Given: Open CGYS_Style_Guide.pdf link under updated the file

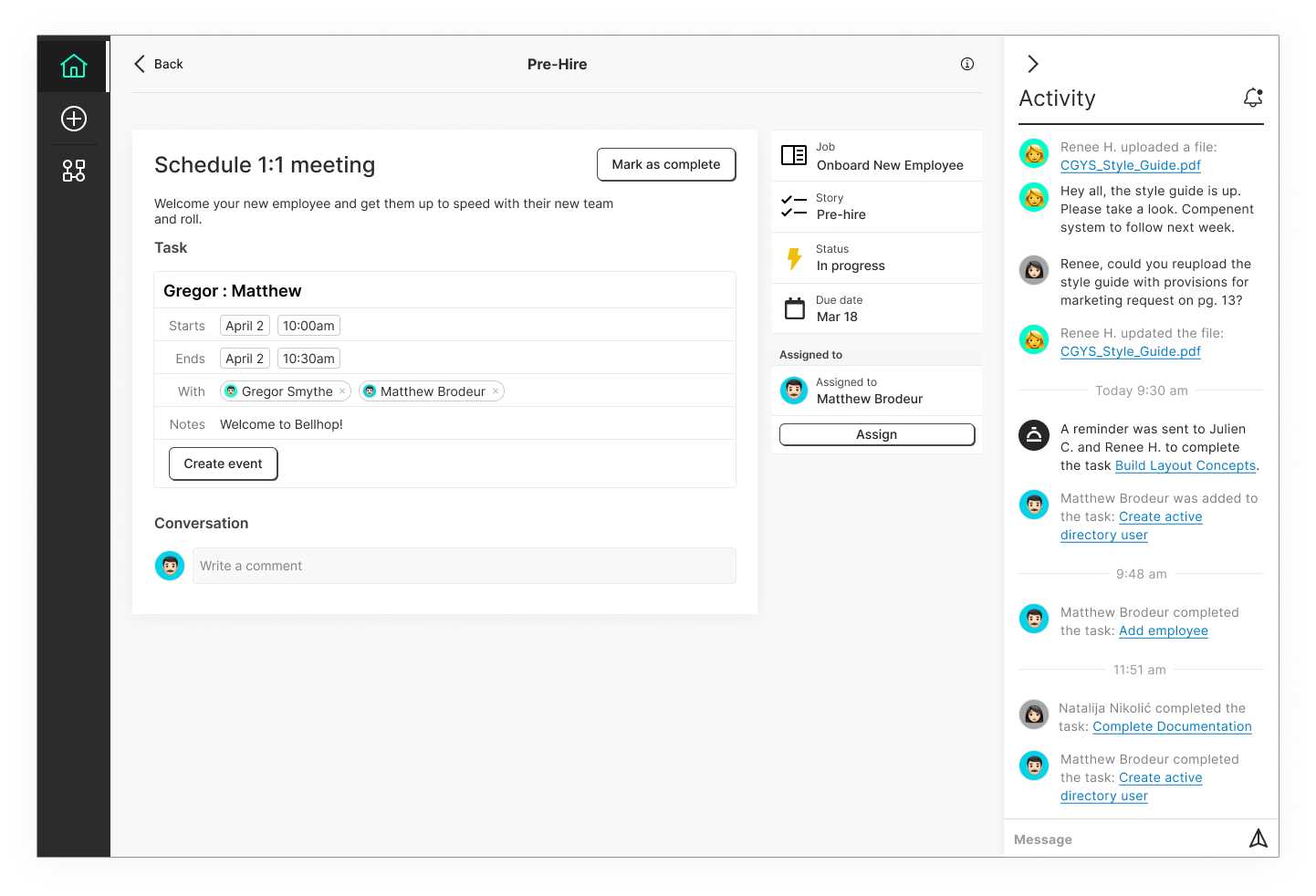Looking at the screenshot, I should [1131, 351].
